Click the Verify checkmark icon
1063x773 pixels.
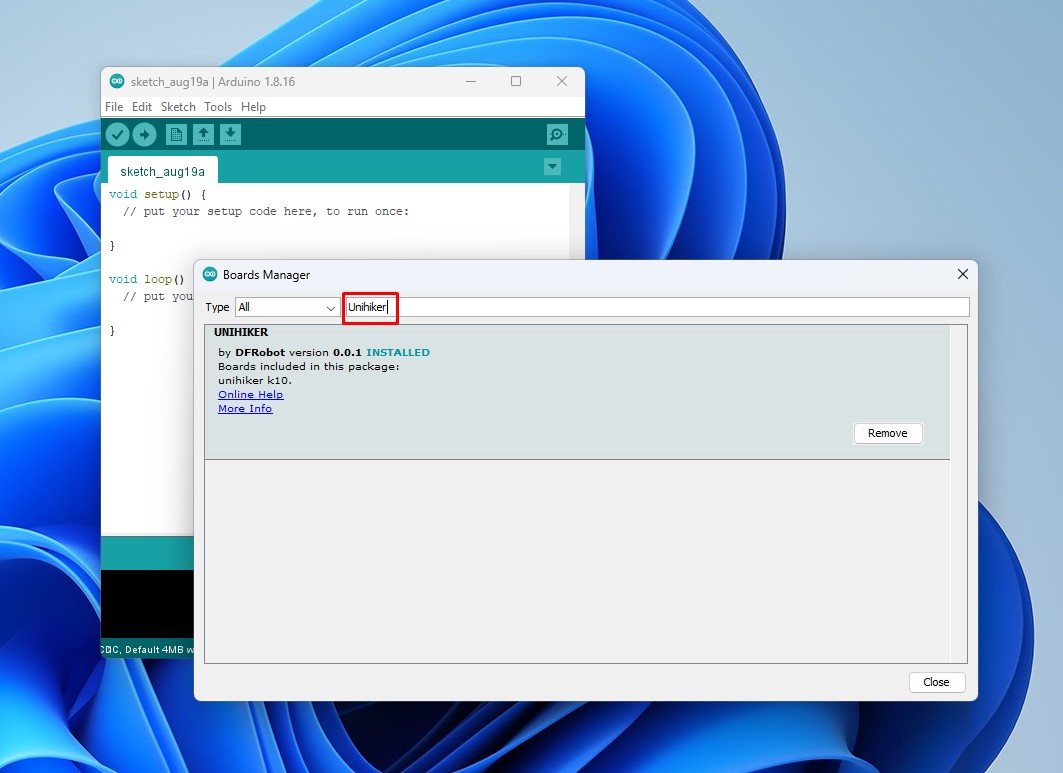pyautogui.click(x=118, y=134)
